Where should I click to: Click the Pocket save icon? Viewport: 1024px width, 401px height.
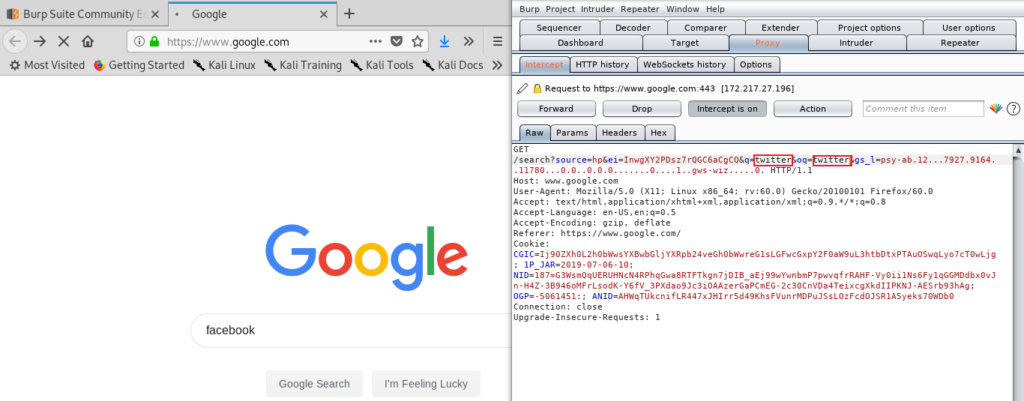[x=396, y=41]
